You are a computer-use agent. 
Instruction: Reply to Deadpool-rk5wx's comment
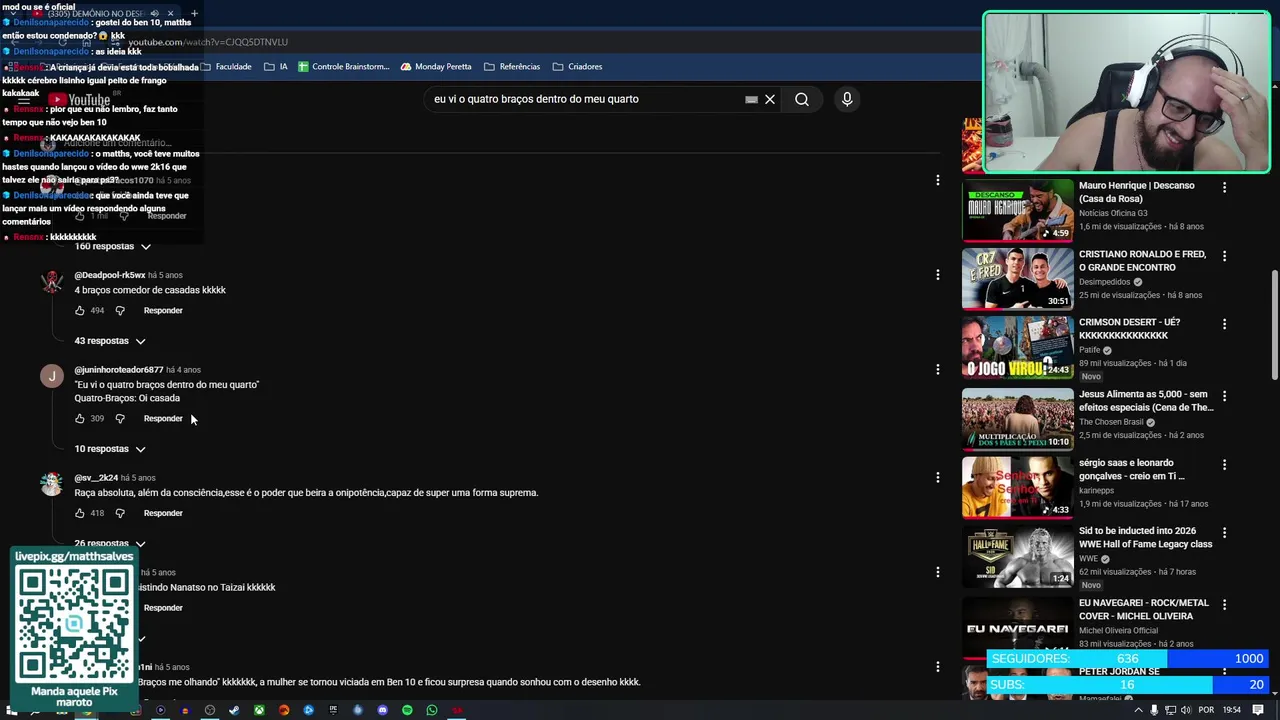click(x=163, y=310)
